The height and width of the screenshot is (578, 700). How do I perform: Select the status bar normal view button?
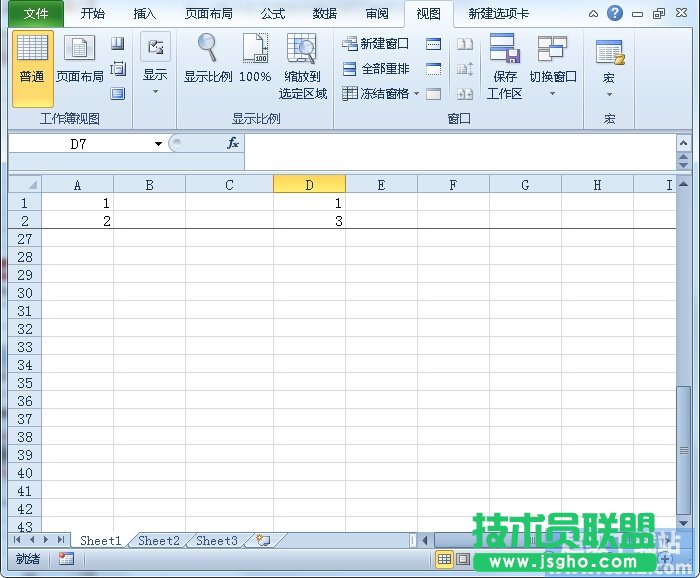[444, 559]
